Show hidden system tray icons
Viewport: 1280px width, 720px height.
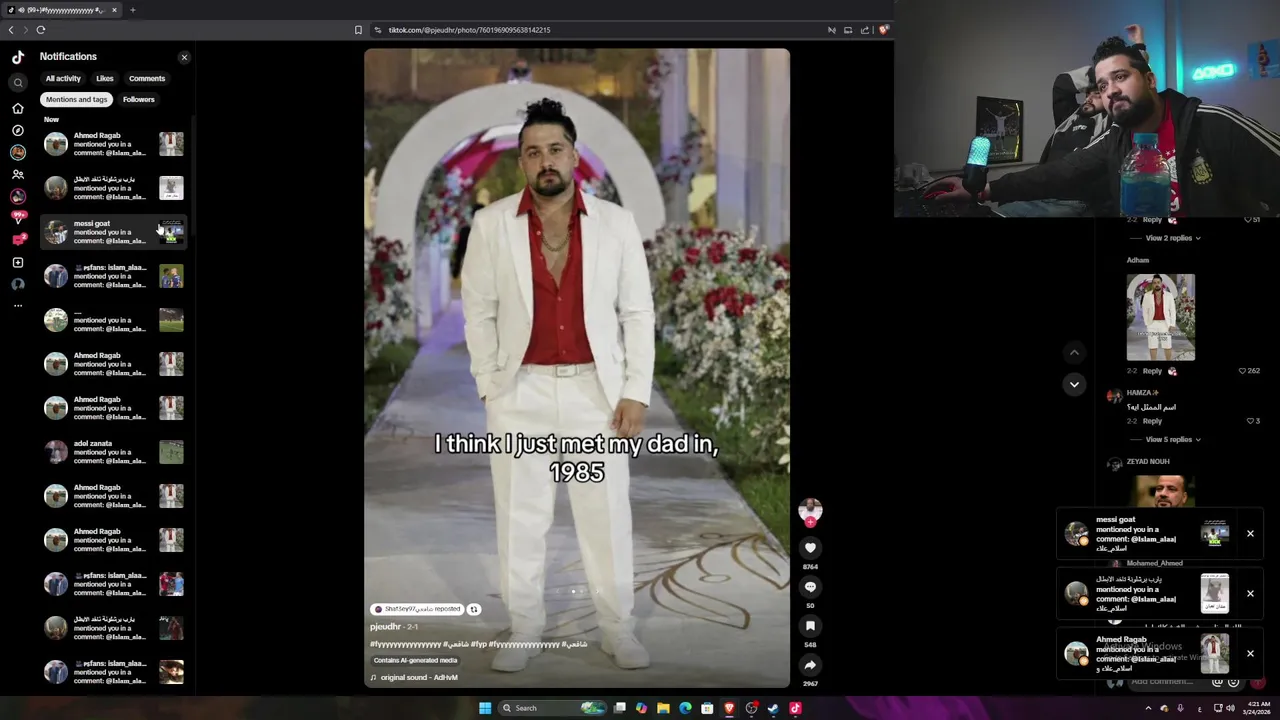(x=1148, y=708)
